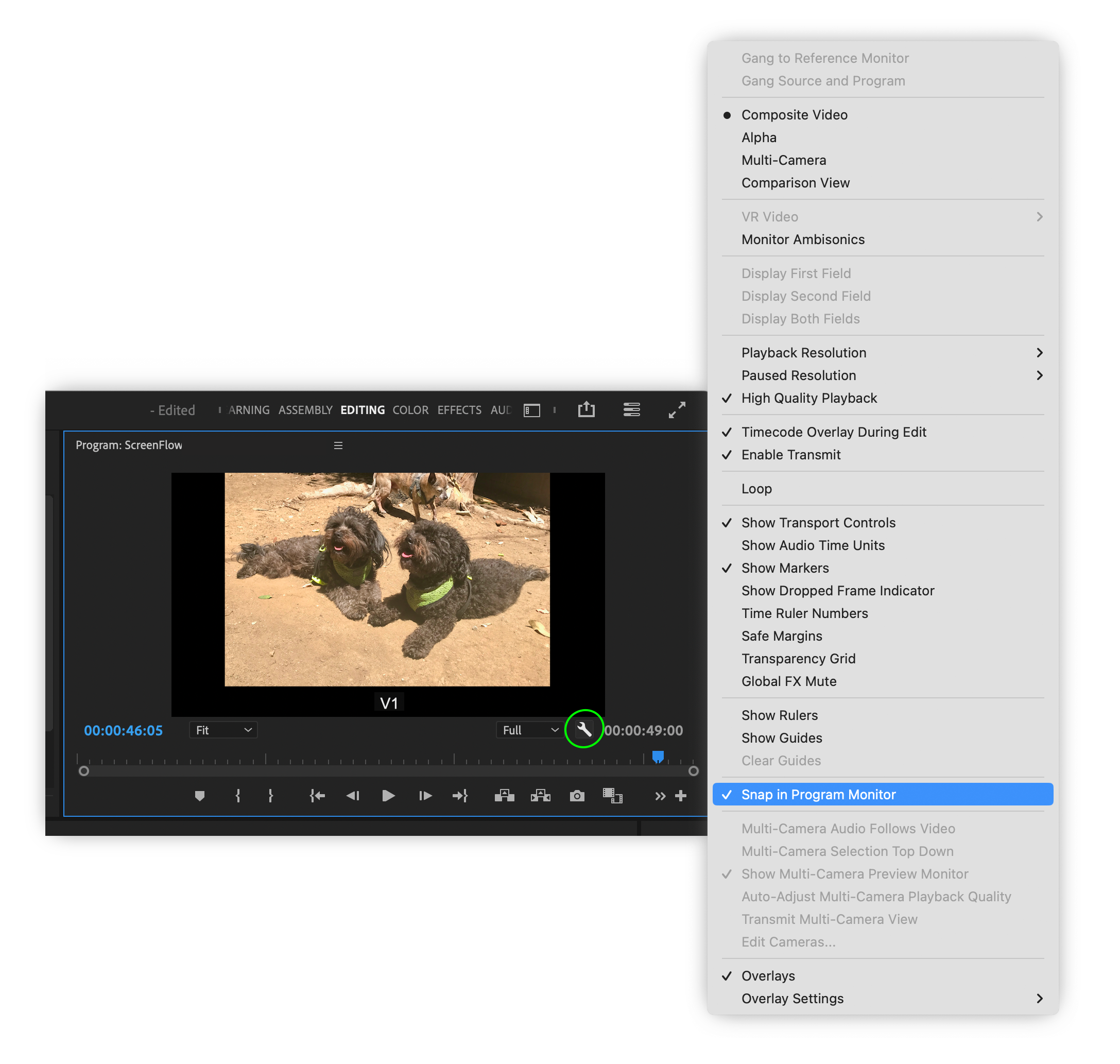Click the Lift button icon

coord(504,796)
